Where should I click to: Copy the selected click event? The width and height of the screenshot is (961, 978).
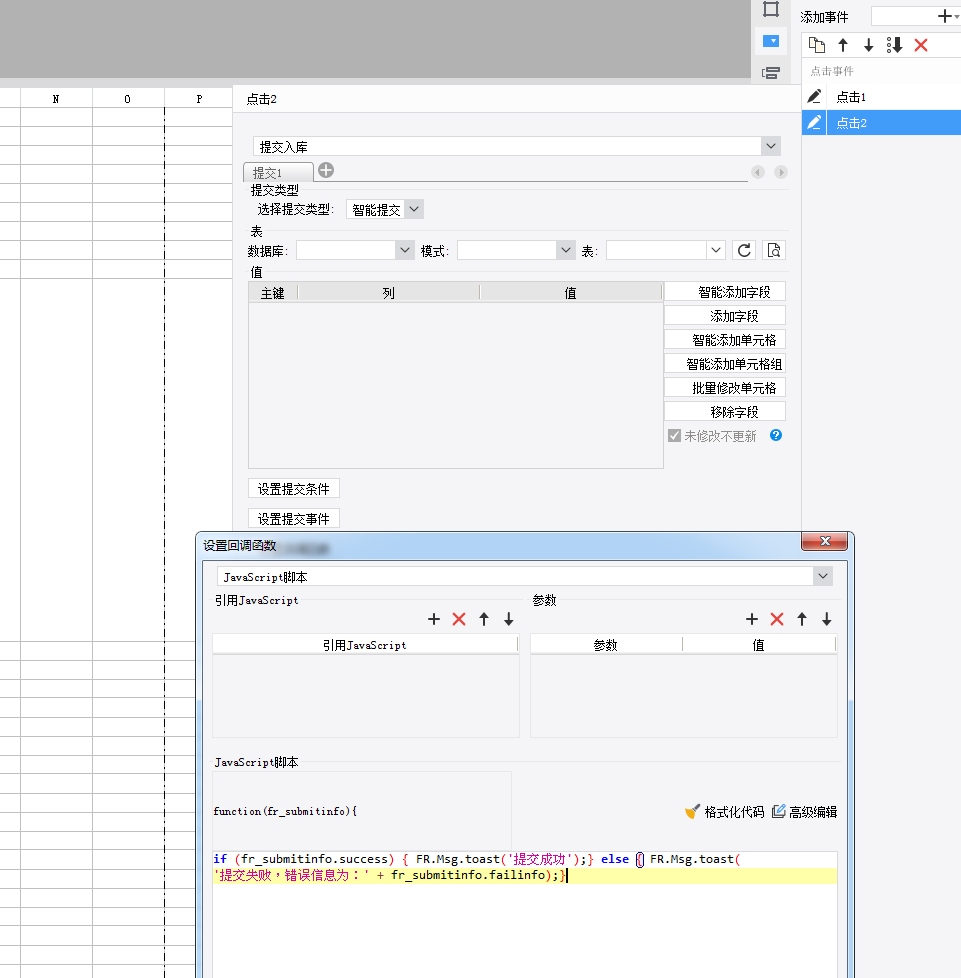coord(816,45)
